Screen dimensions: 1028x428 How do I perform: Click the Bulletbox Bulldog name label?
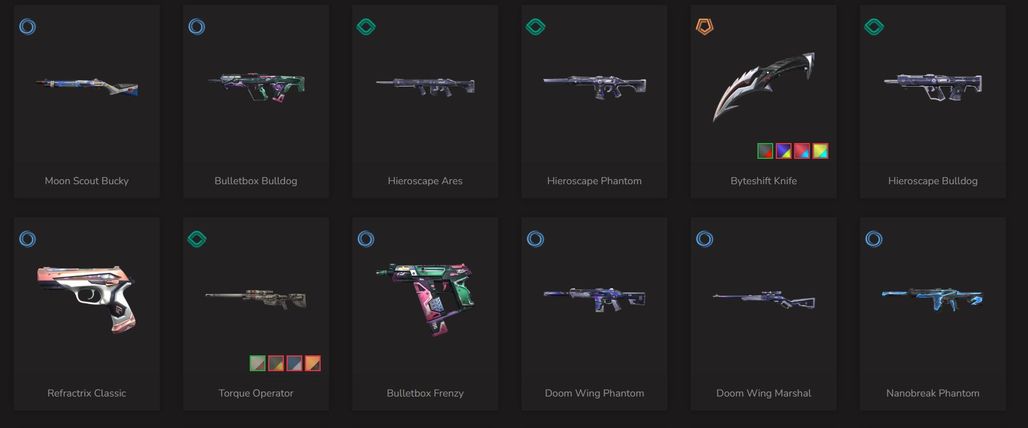[x=256, y=181]
